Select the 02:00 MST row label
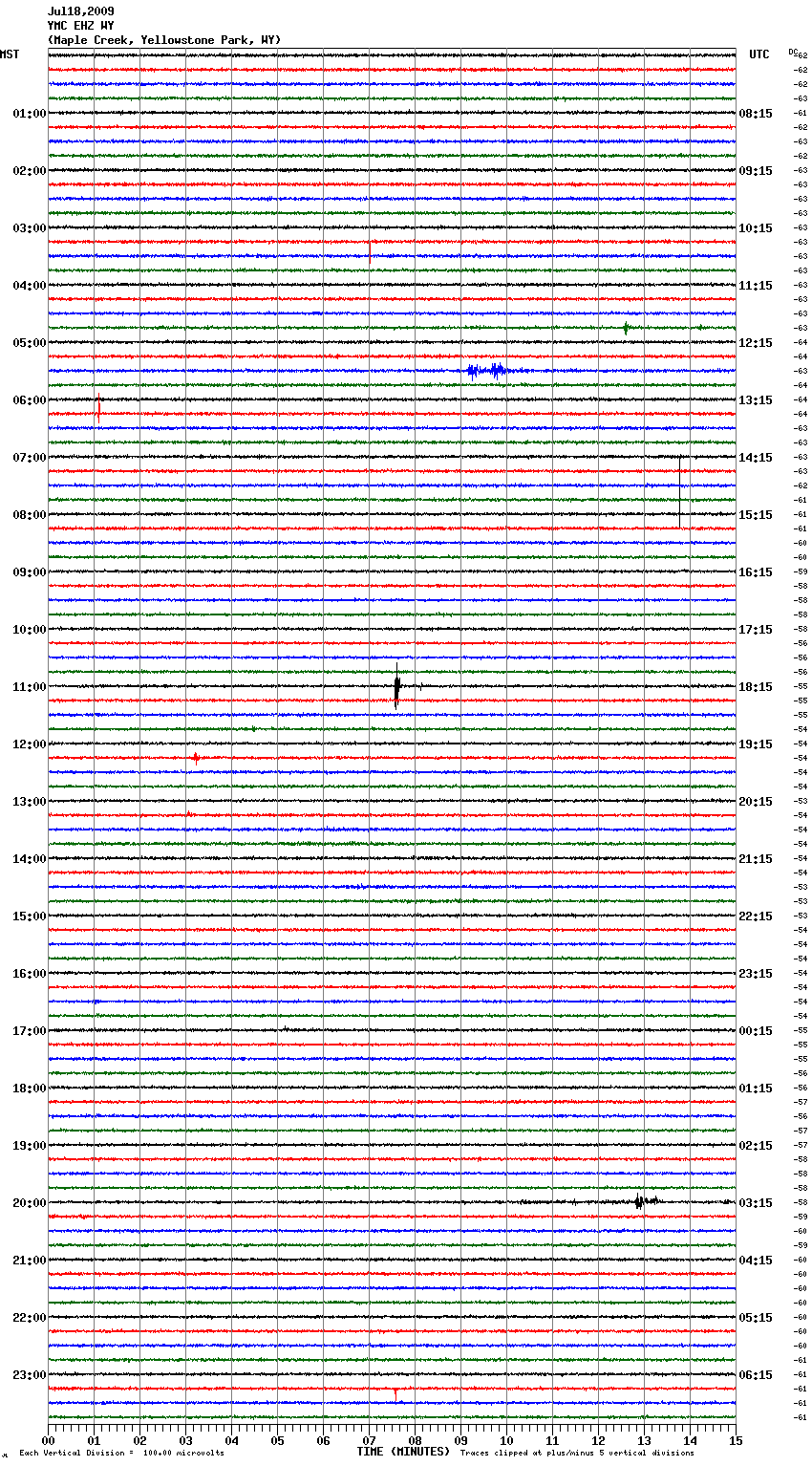This screenshot has width=812, height=1466. coord(30,171)
